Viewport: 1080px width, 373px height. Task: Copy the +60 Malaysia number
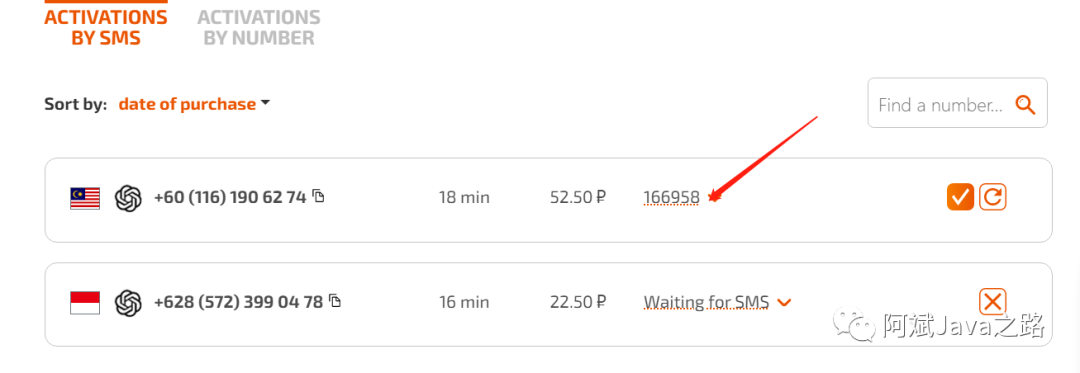[318, 195]
